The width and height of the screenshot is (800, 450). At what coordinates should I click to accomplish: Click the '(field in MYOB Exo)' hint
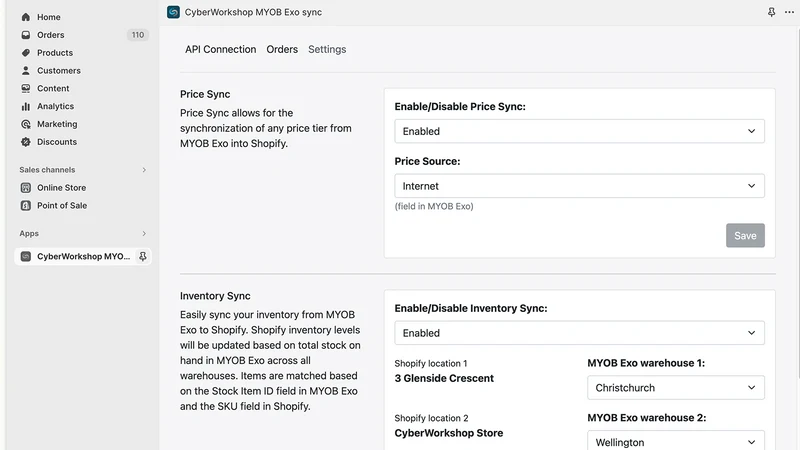click(434, 206)
